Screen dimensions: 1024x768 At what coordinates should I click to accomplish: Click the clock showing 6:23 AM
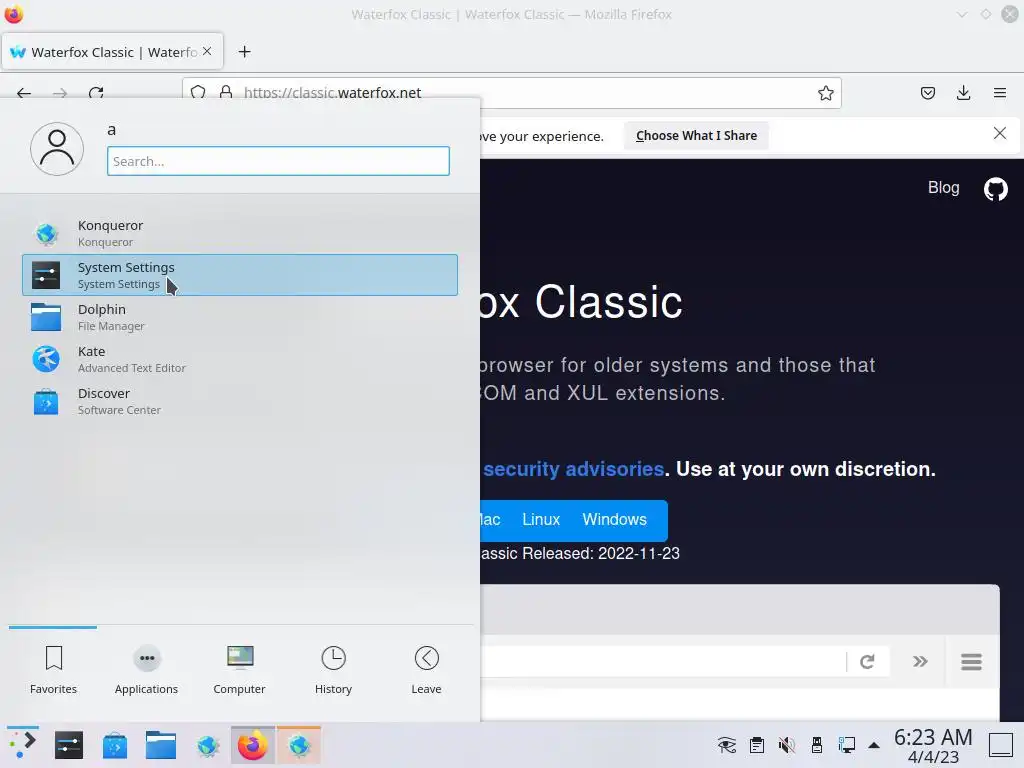(933, 745)
